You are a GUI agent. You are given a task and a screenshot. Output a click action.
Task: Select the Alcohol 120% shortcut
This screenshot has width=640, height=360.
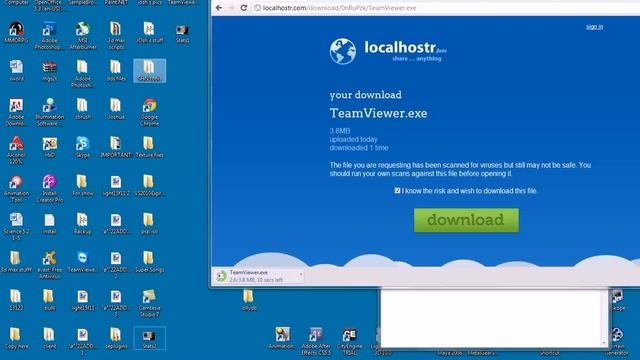point(16,150)
